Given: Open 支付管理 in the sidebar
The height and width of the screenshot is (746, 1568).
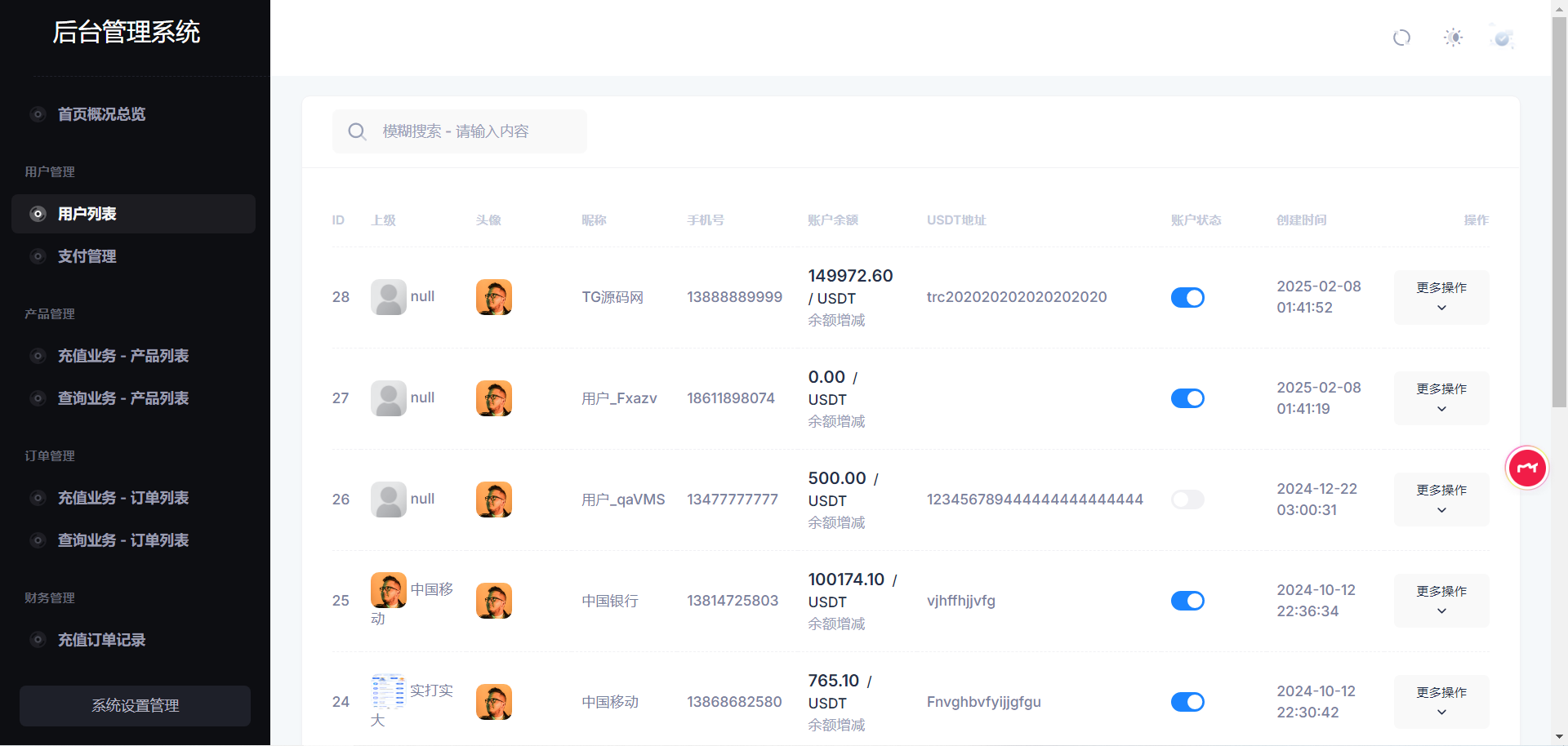Looking at the screenshot, I should [87, 256].
